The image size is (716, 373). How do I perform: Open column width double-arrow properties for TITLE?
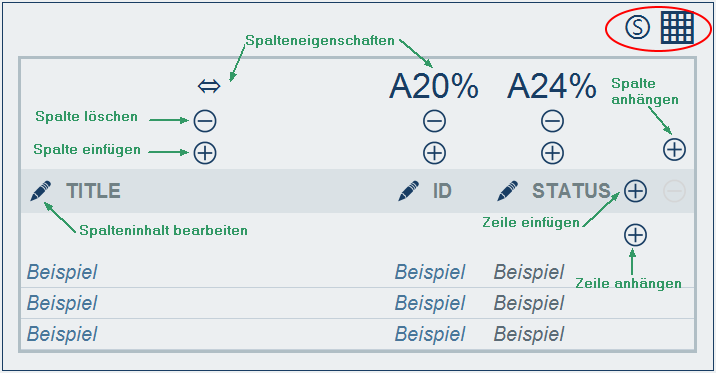click(x=209, y=85)
